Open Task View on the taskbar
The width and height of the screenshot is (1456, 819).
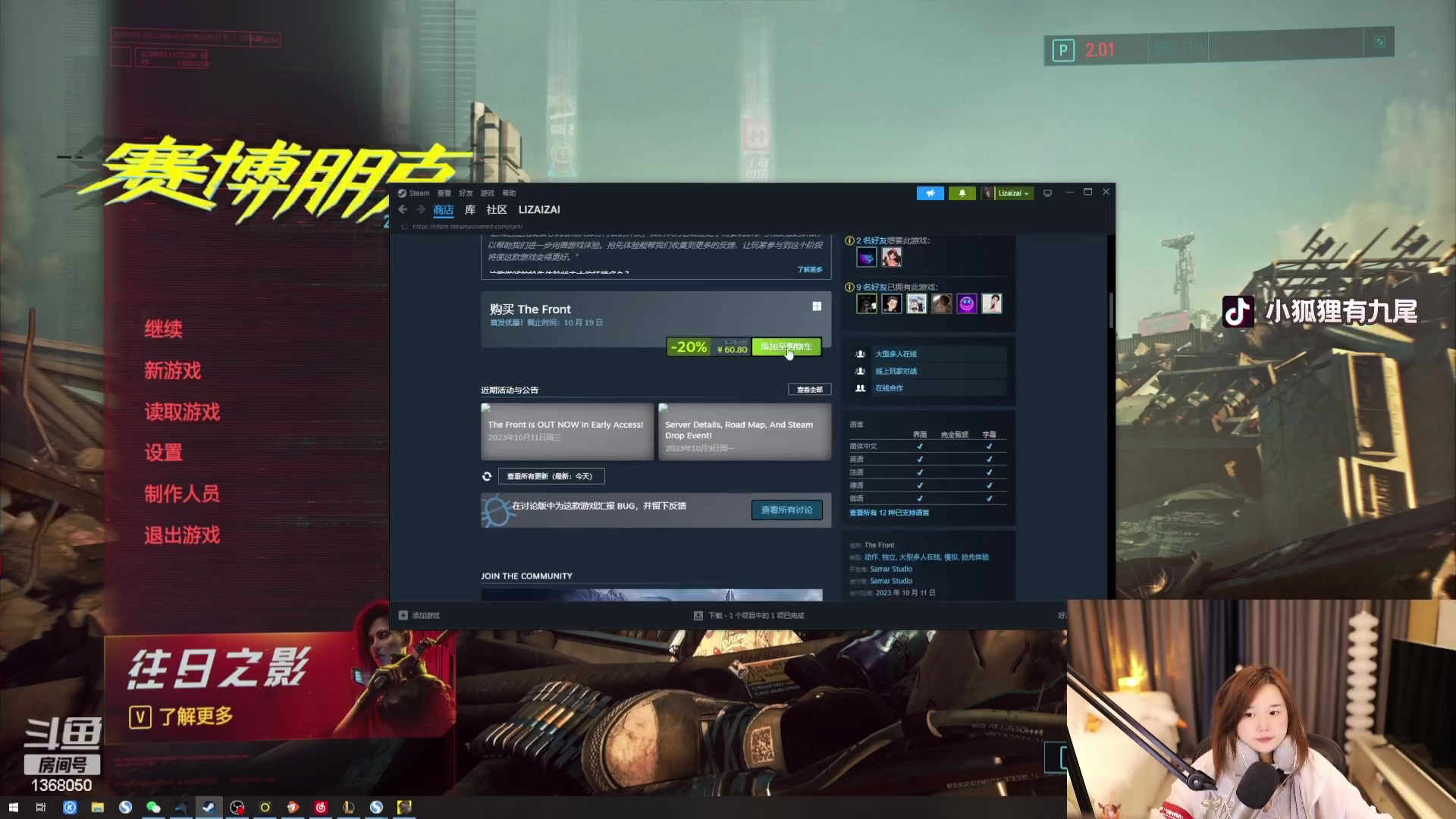click(41, 807)
